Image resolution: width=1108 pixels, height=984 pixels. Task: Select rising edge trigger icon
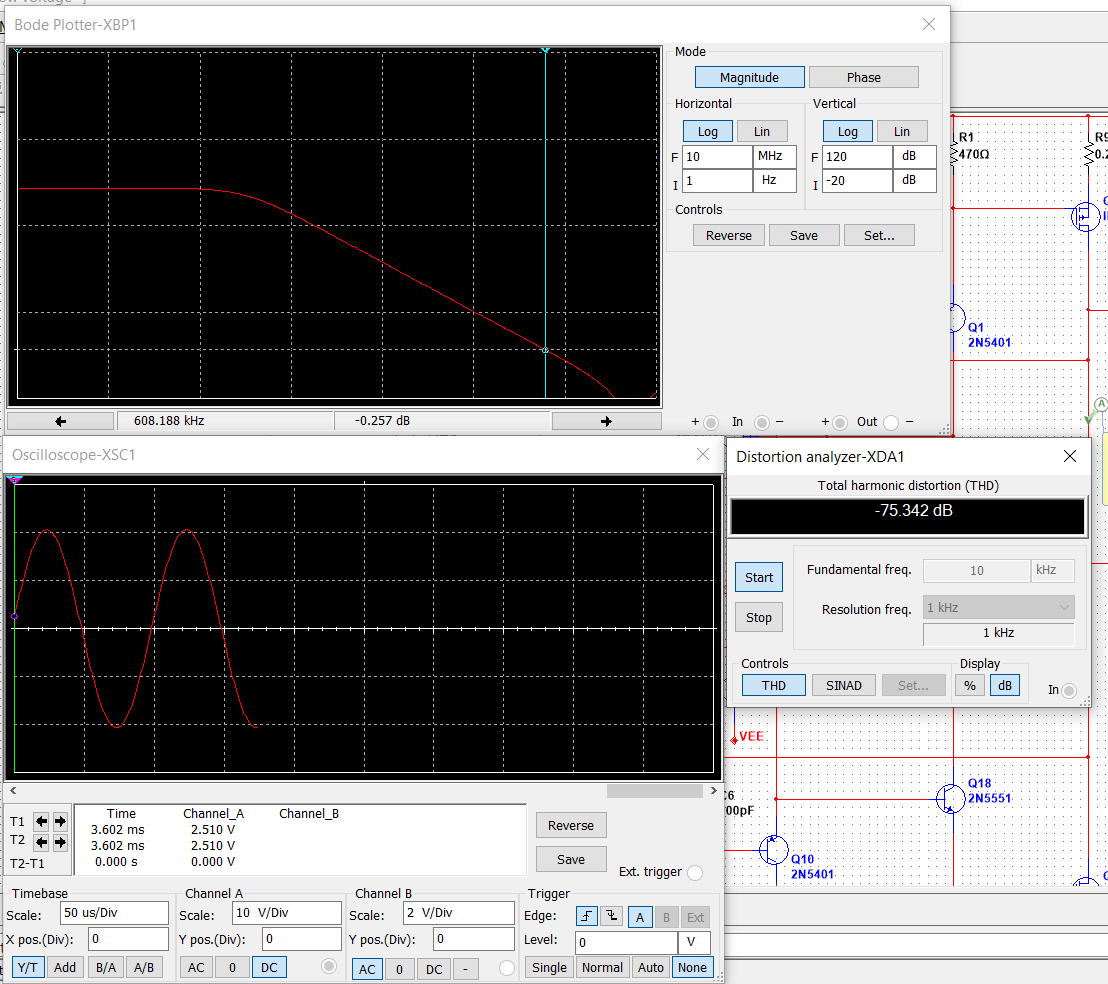tap(587, 917)
